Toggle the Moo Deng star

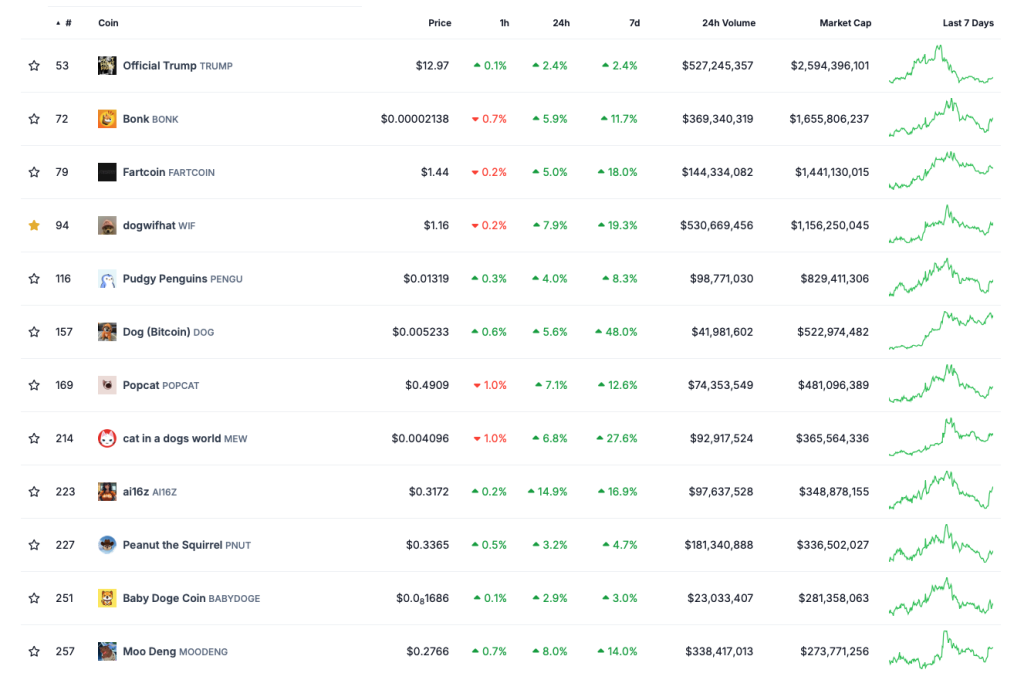34,651
